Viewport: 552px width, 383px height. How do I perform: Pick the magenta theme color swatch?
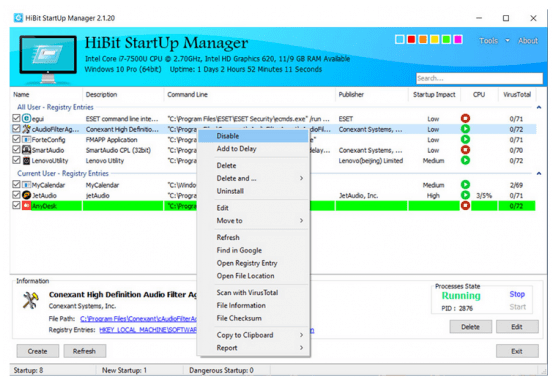click(x=458, y=39)
